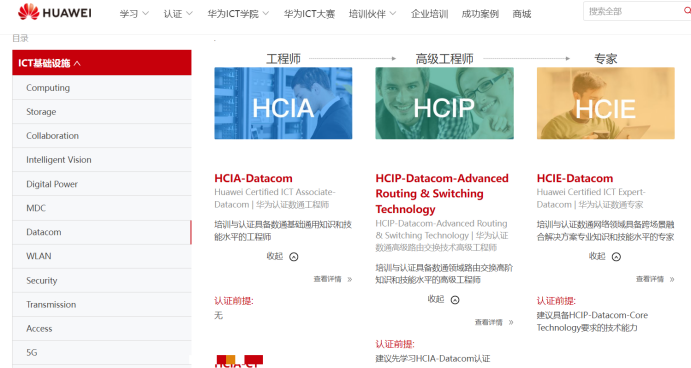The image size is (691, 368).
Task: Click 查看详情 for HCIE-Datacom
Action: 650,279
